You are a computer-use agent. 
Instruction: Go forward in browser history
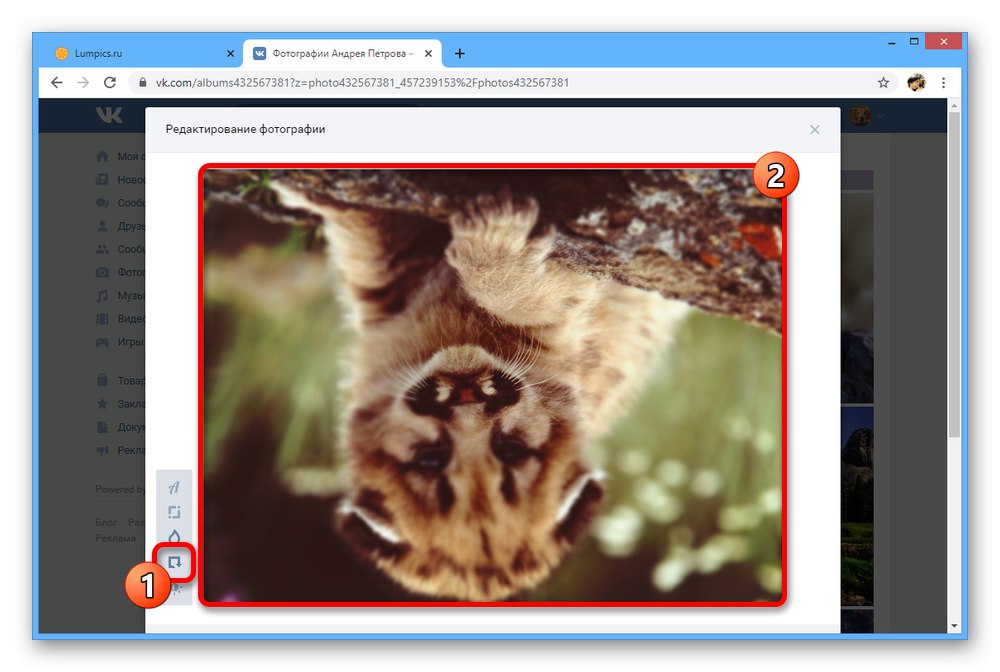click(83, 82)
